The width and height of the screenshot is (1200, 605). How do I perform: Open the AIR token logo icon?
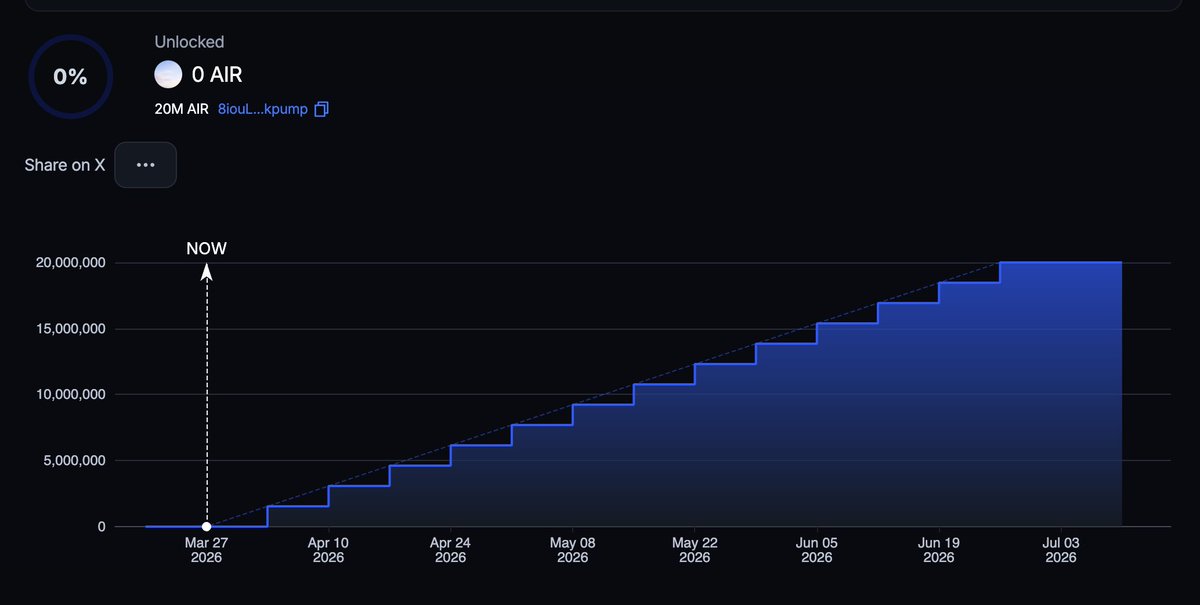point(168,75)
